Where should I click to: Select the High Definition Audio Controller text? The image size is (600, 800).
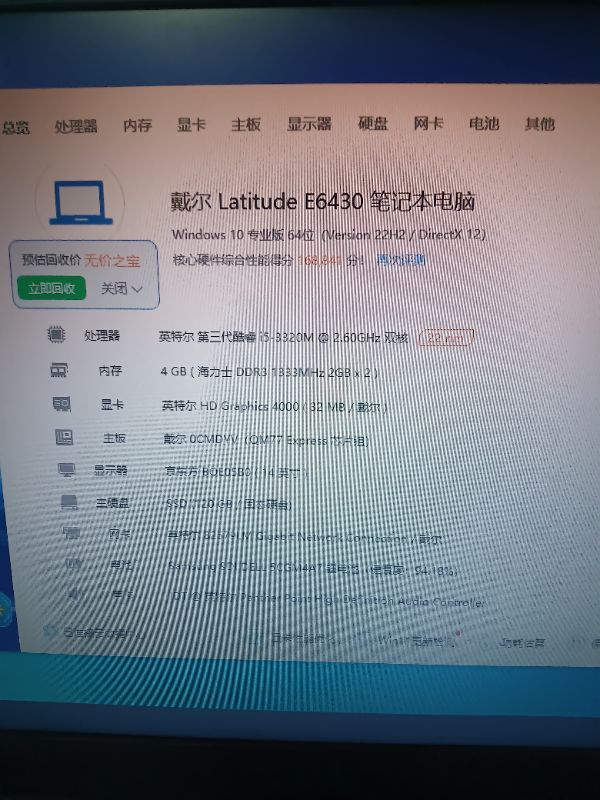[x=329, y=599]
